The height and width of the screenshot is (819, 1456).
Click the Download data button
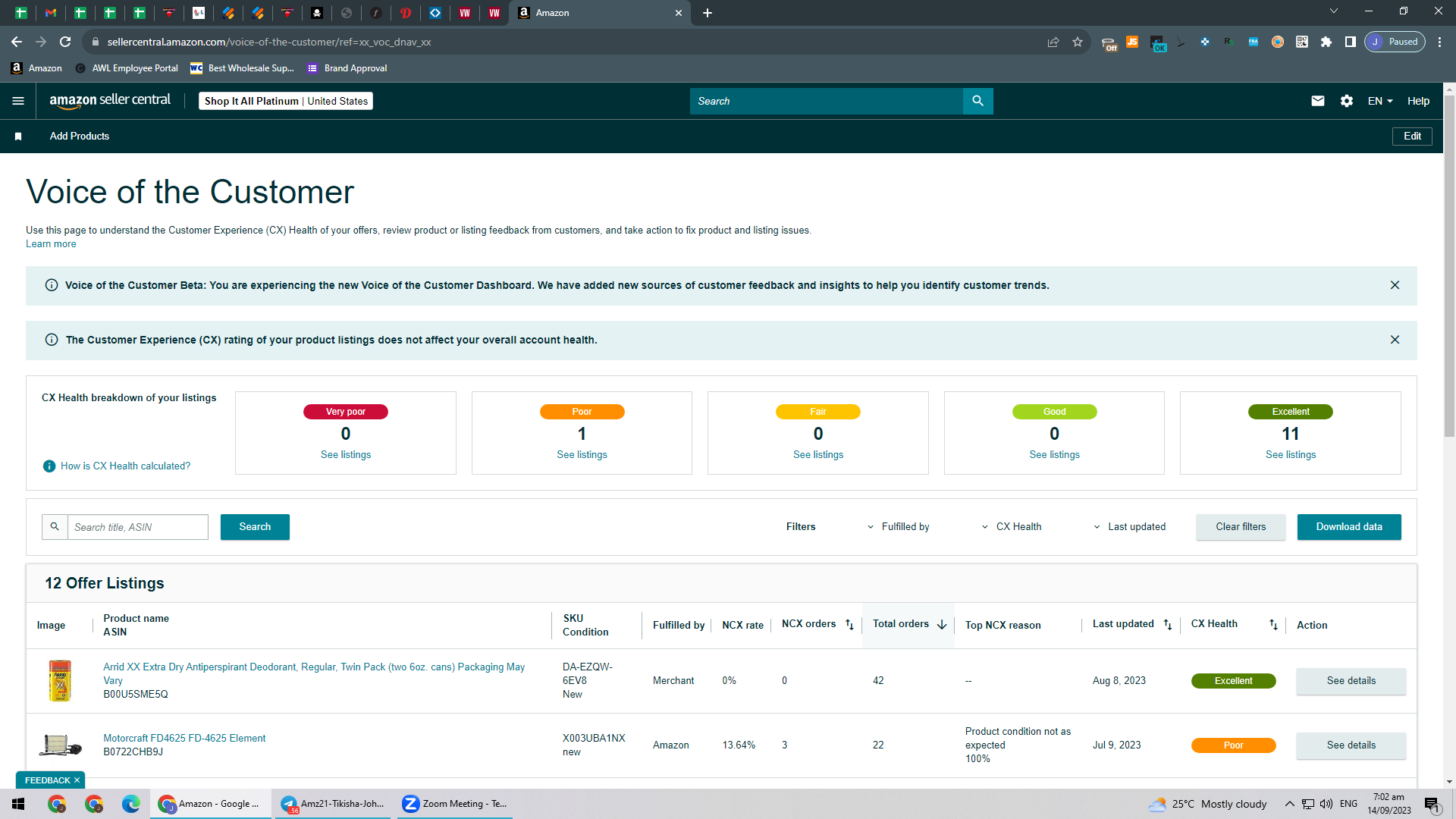click(1349, 527)
